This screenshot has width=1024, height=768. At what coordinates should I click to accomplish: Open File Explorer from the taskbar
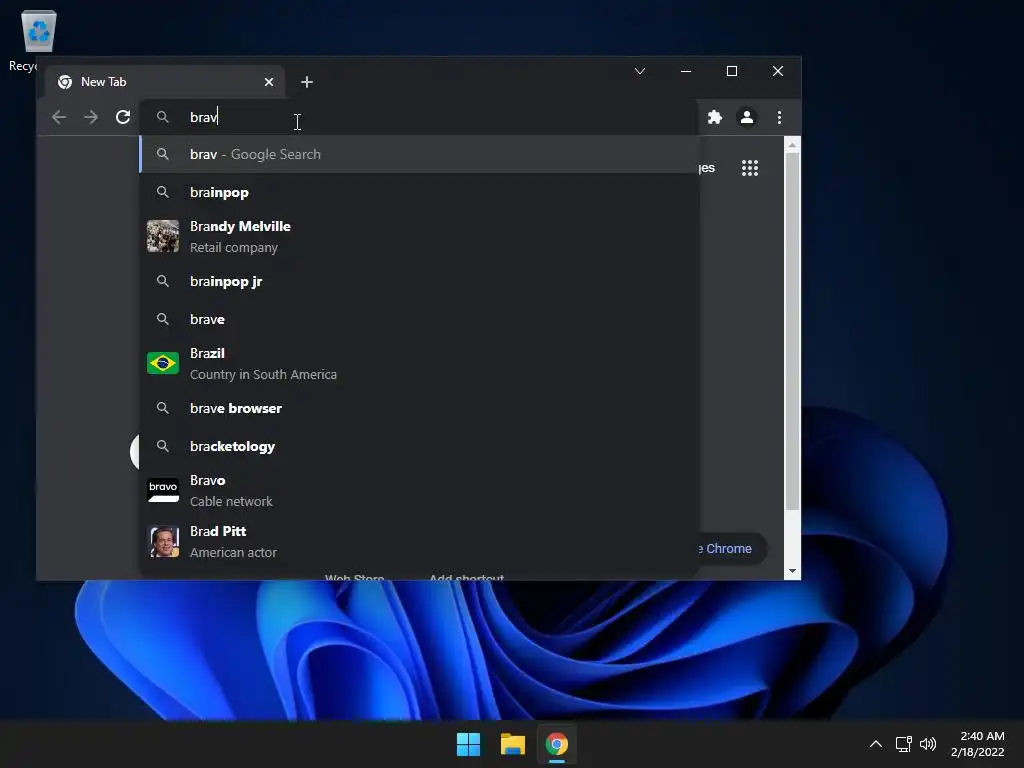(x=513, y=744)
